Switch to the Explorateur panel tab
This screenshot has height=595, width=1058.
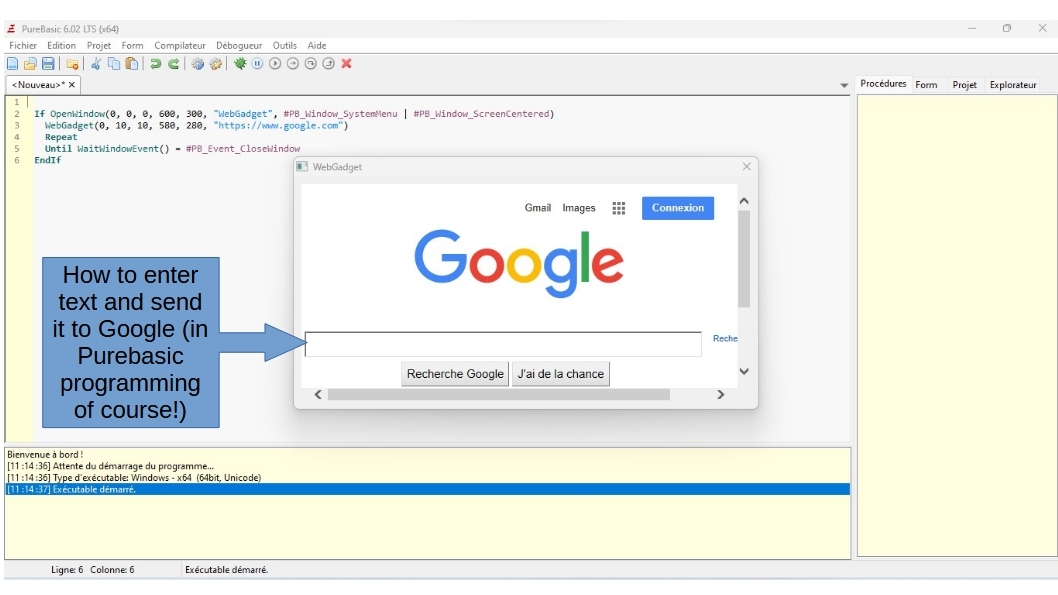tap(1013, 85)
